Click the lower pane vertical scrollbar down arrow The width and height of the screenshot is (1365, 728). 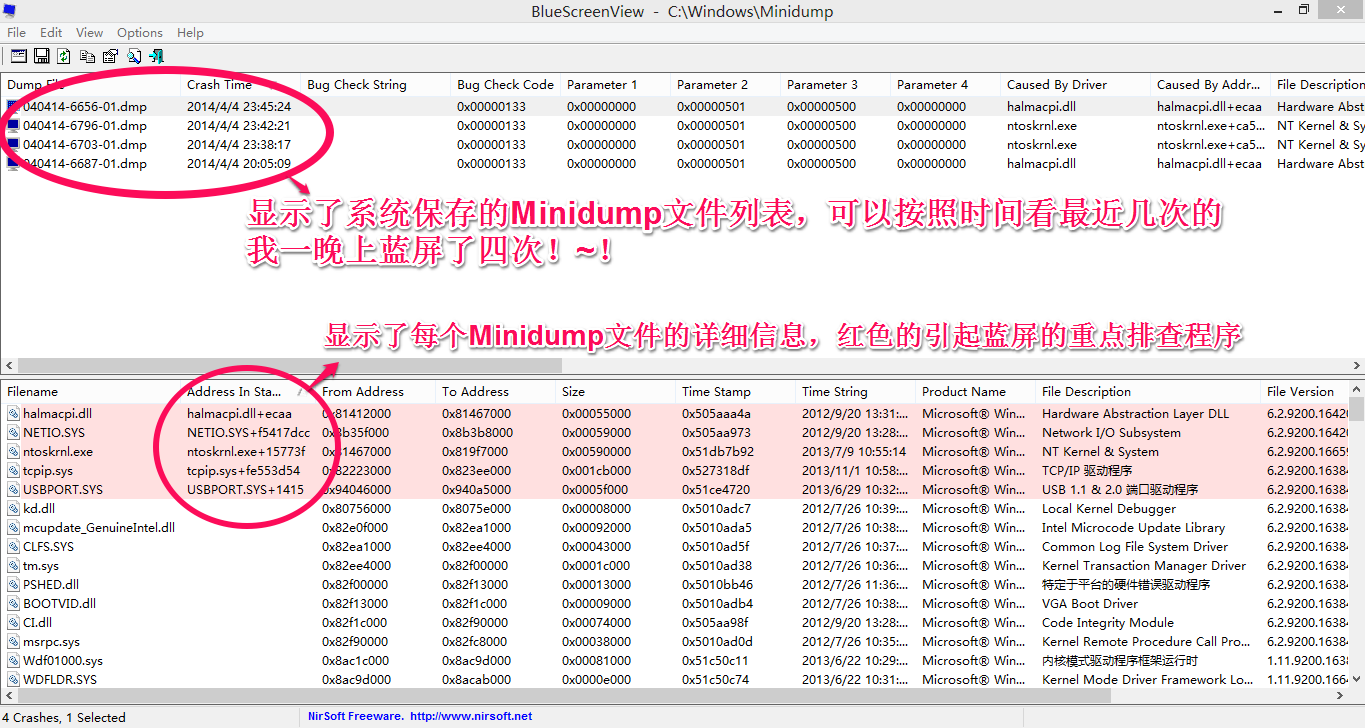1357,681
